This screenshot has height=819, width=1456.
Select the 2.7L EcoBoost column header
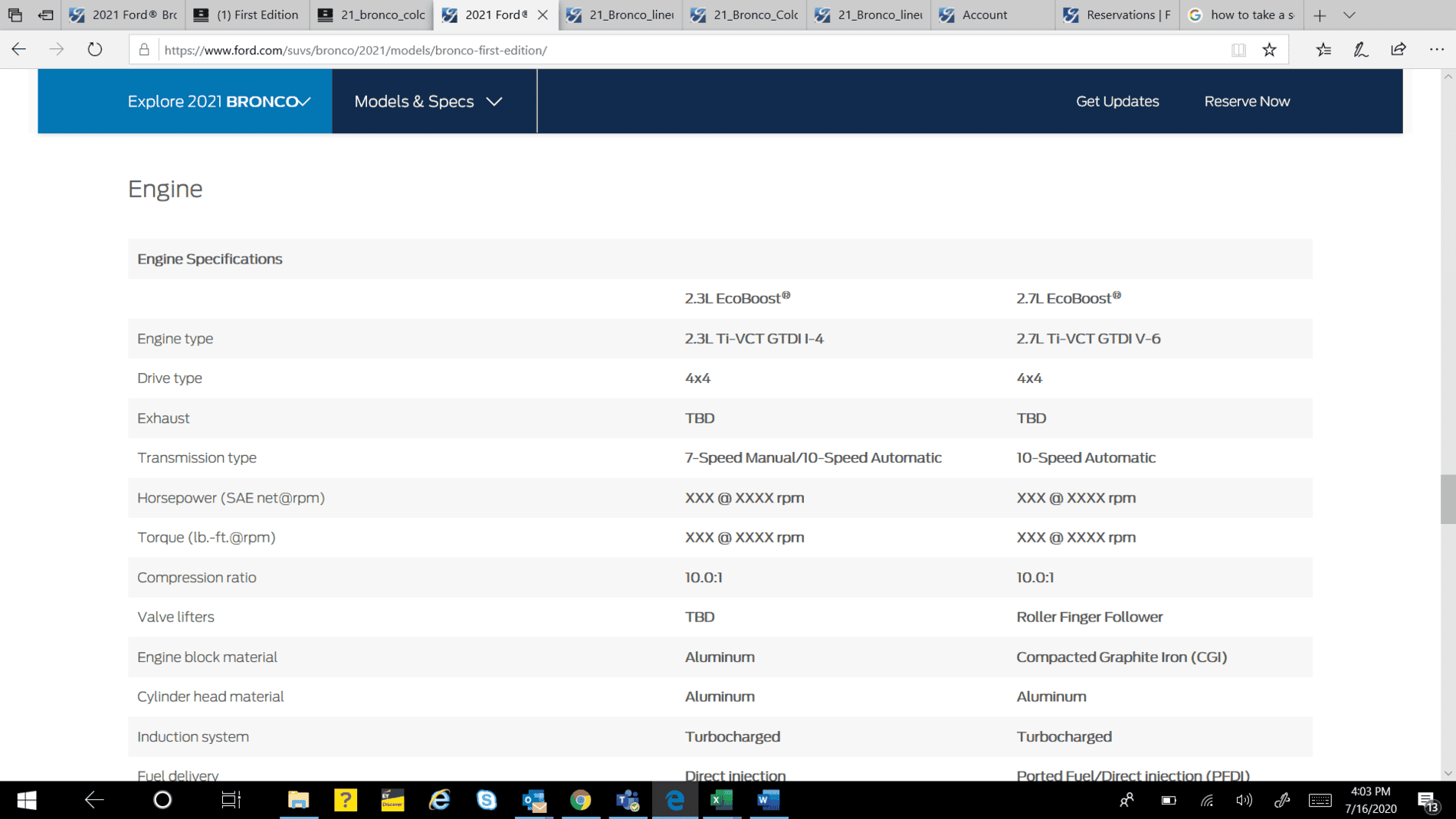pos(1068,298)
